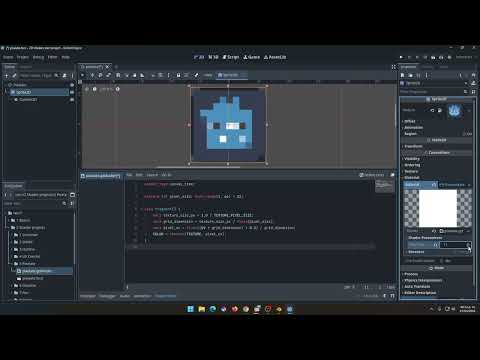Revert the Material property icon
Image resolution: width=480 pixels, height=360 pixels.
[x=434, y=184]
